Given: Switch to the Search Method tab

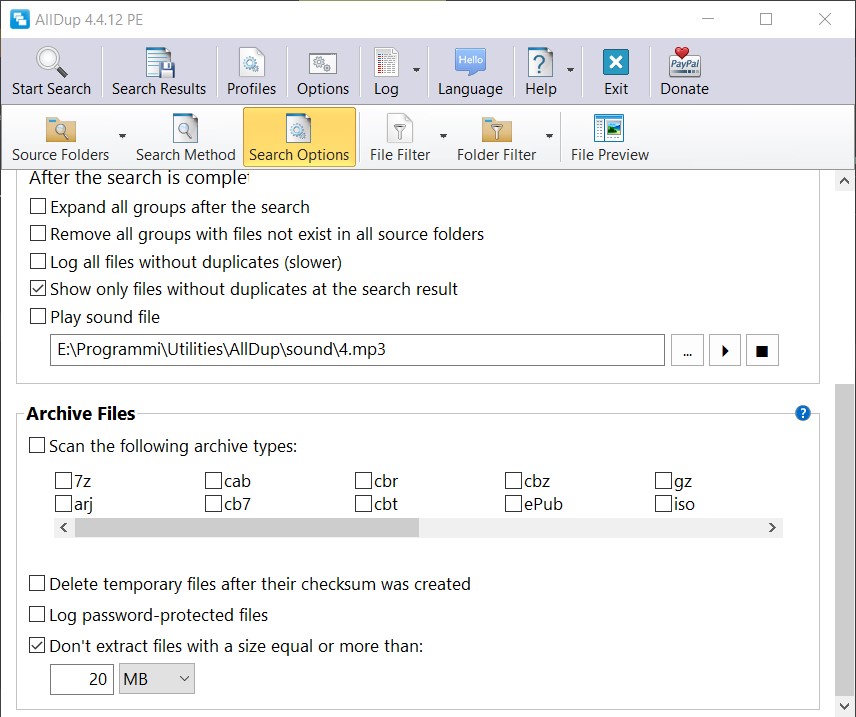Looking at the screenshot, I should pyautogui.click(x=185, y=137).
